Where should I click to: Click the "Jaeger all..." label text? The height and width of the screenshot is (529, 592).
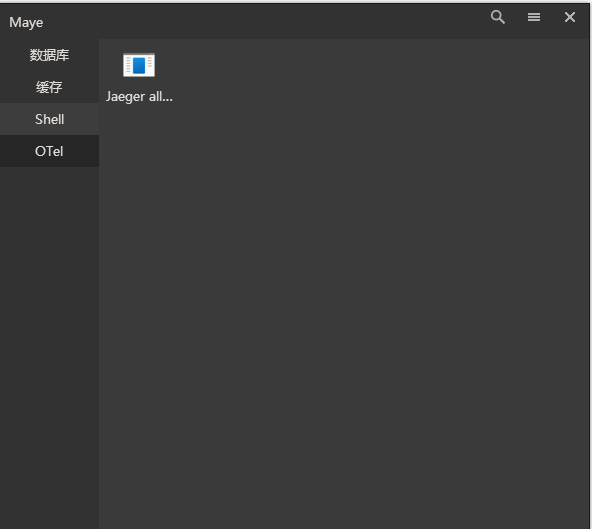pyautogui.click(x=139, y=97)
